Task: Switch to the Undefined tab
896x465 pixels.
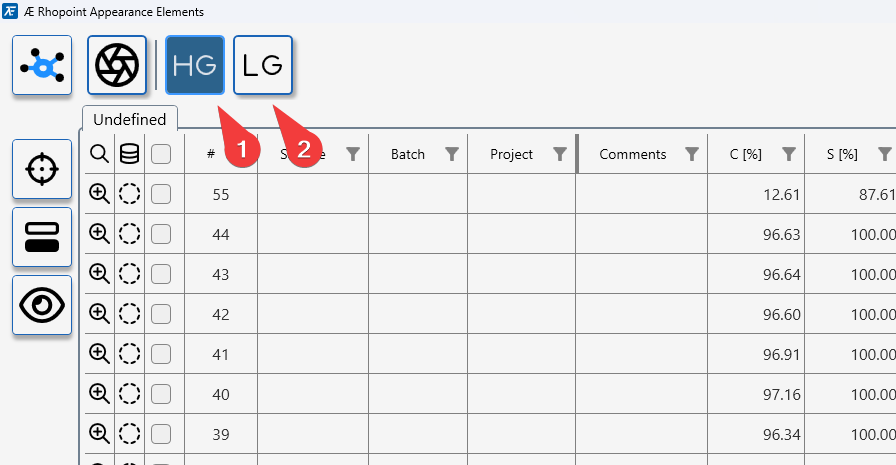Action: [x=130, y=119]
